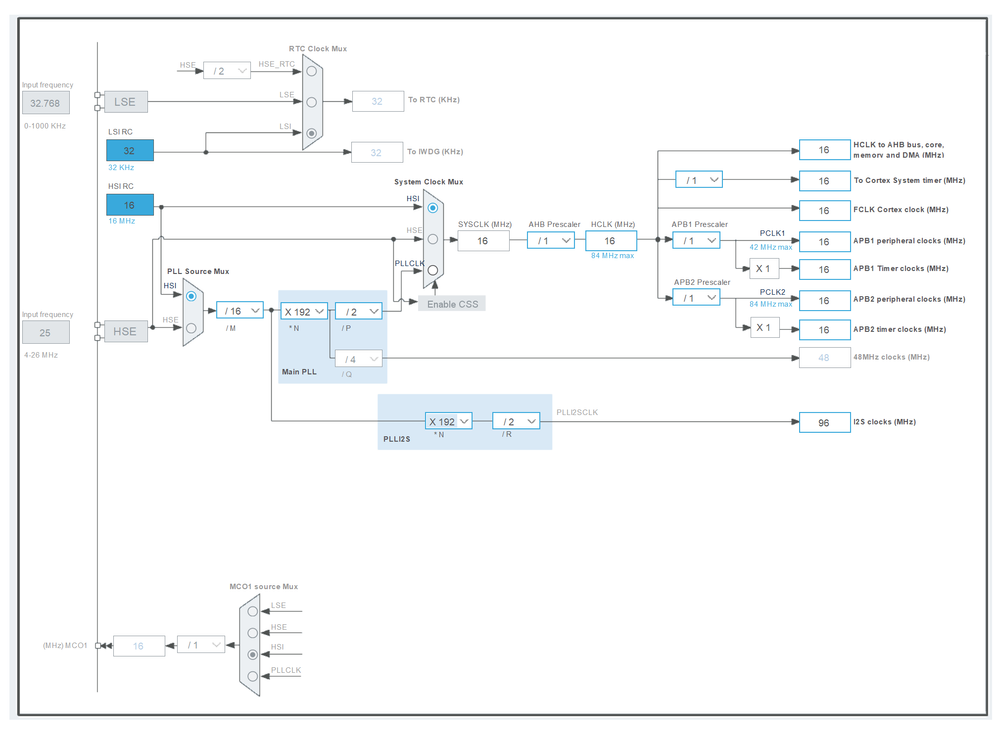Viewport: 999px width, 732px height.
Task: Open PLLI2S /2 R divider dropdown
Action: [x=516, y=421]
